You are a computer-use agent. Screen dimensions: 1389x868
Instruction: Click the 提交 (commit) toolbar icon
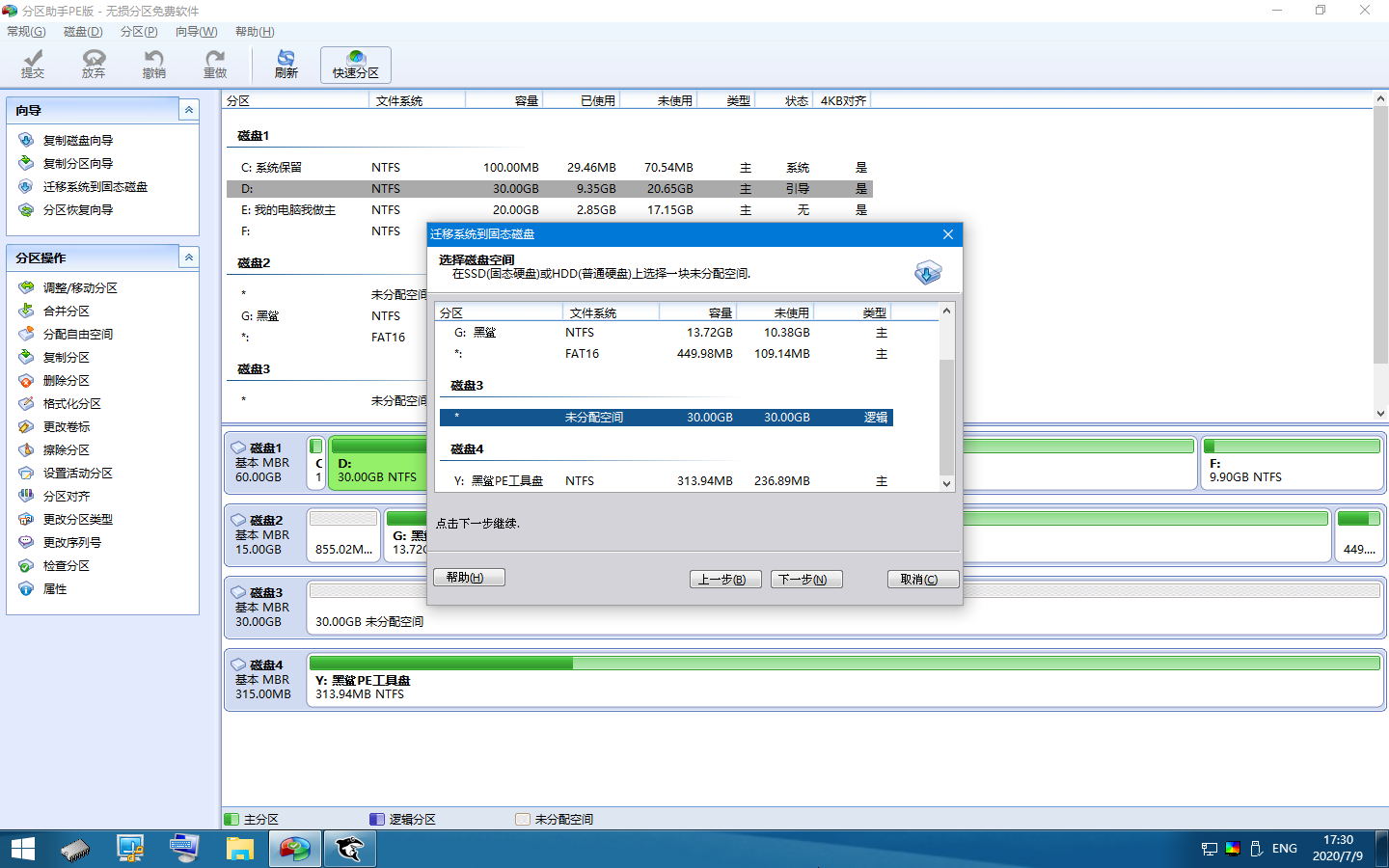[x=33, y=65]
